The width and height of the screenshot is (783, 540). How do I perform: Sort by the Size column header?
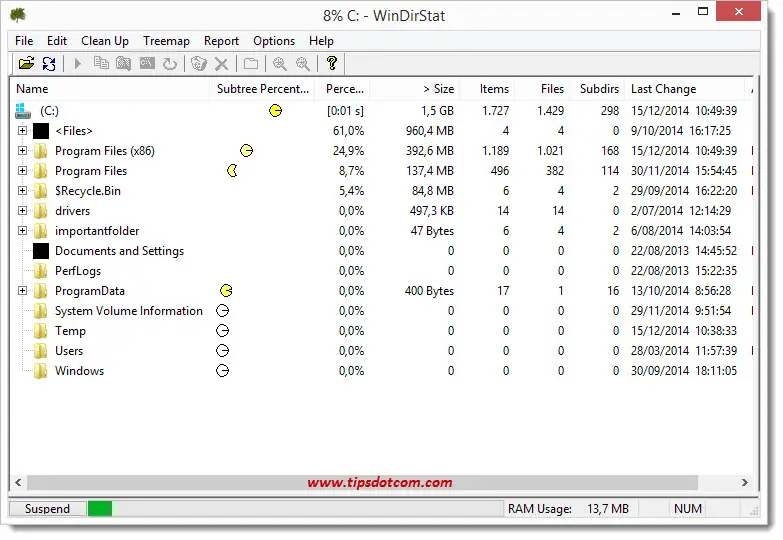414,89
